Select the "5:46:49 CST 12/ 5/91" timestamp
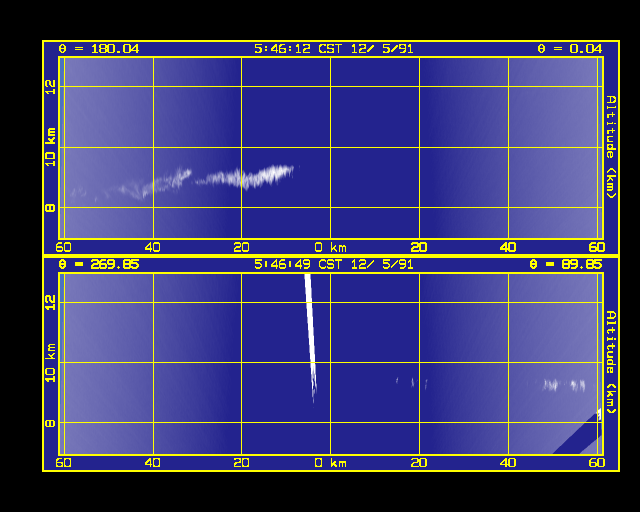640x512 pixels. [333, 265]
